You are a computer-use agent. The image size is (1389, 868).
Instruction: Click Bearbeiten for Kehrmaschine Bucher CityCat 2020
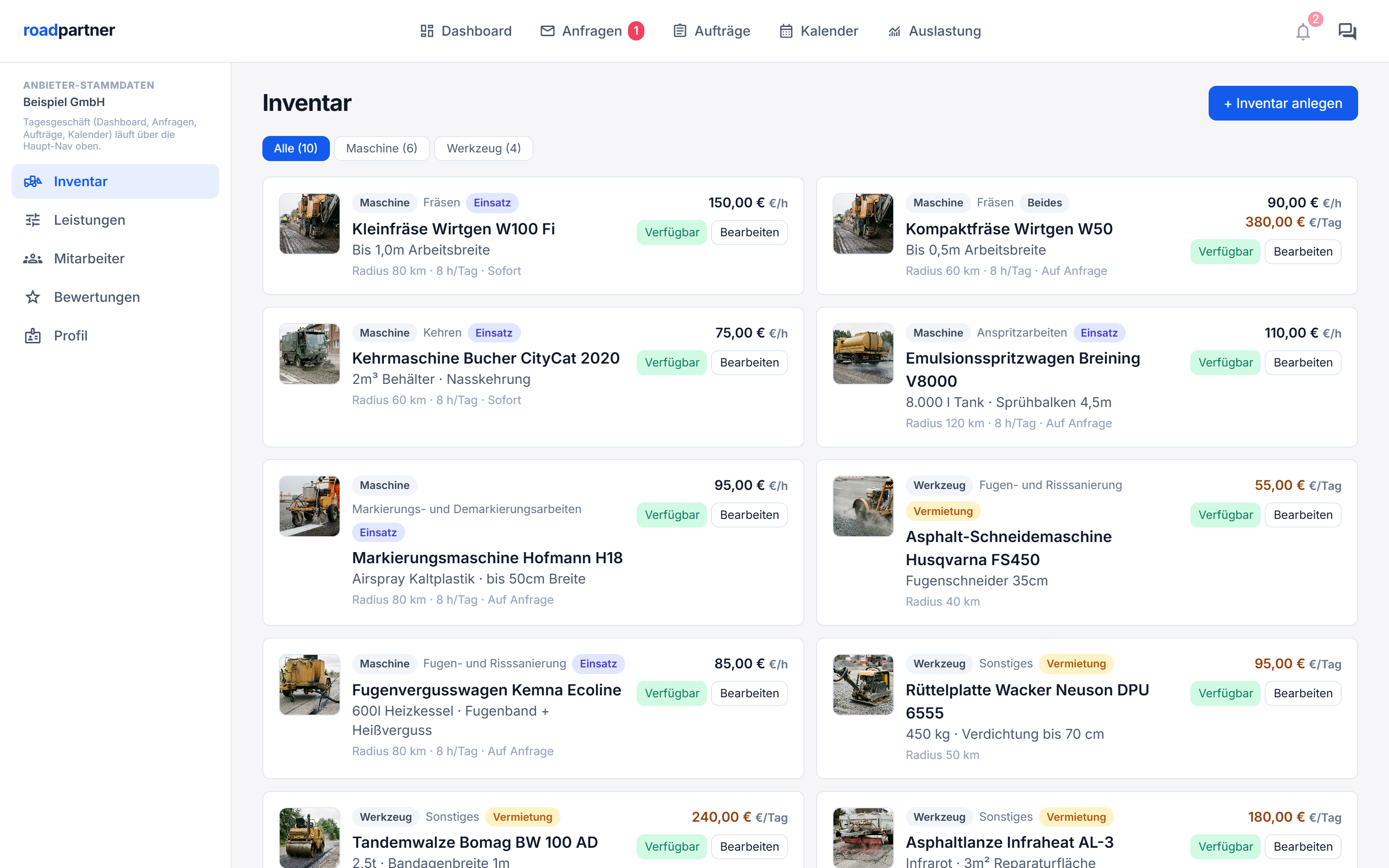(749, 363)
